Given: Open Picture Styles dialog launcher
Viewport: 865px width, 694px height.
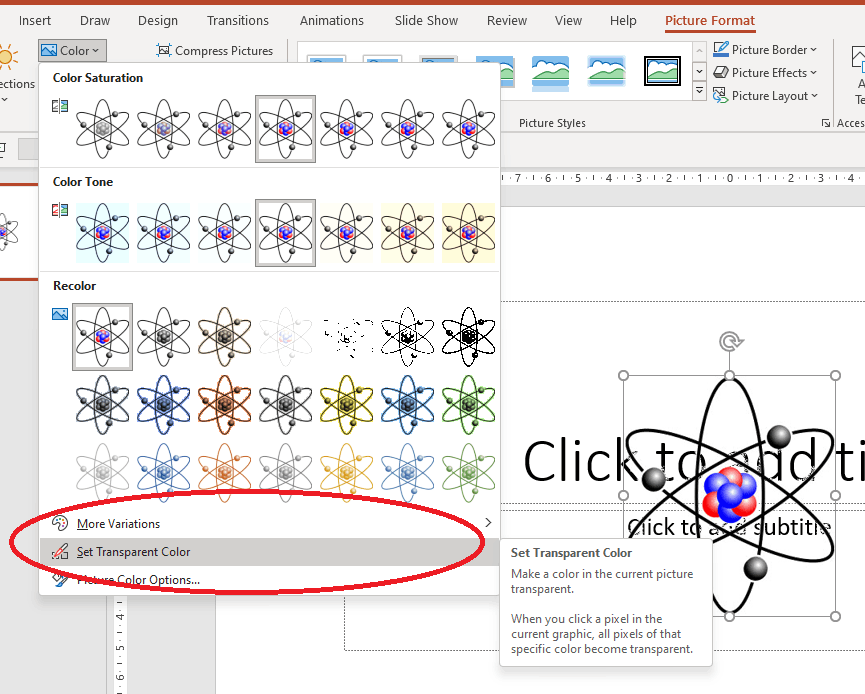Looking at the screenshot, I should click(825, 123).
